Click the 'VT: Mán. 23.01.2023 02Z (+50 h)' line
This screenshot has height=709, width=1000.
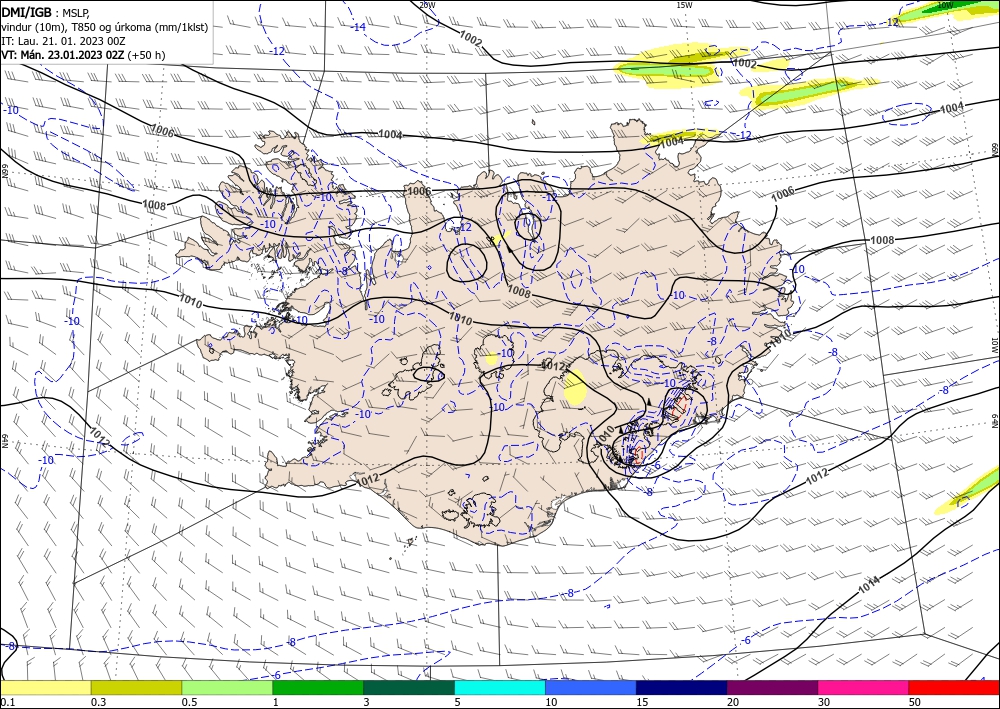coord(83,55)
